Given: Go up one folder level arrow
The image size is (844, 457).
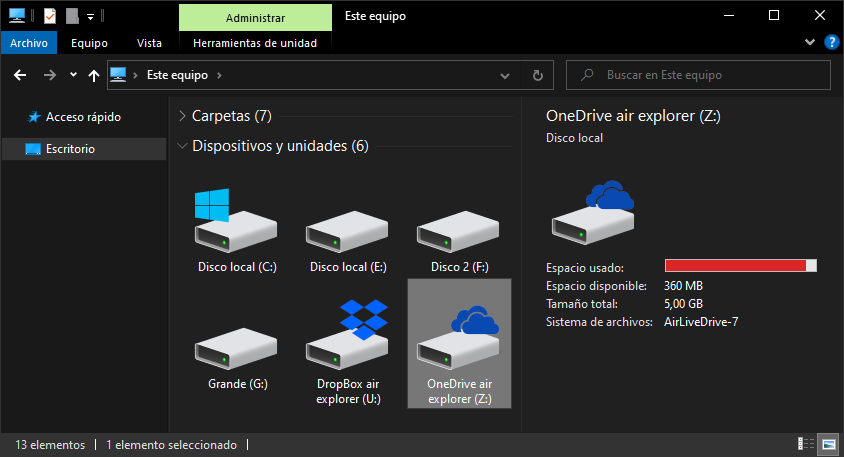Looking at the screenshot, I should [94, 75].
